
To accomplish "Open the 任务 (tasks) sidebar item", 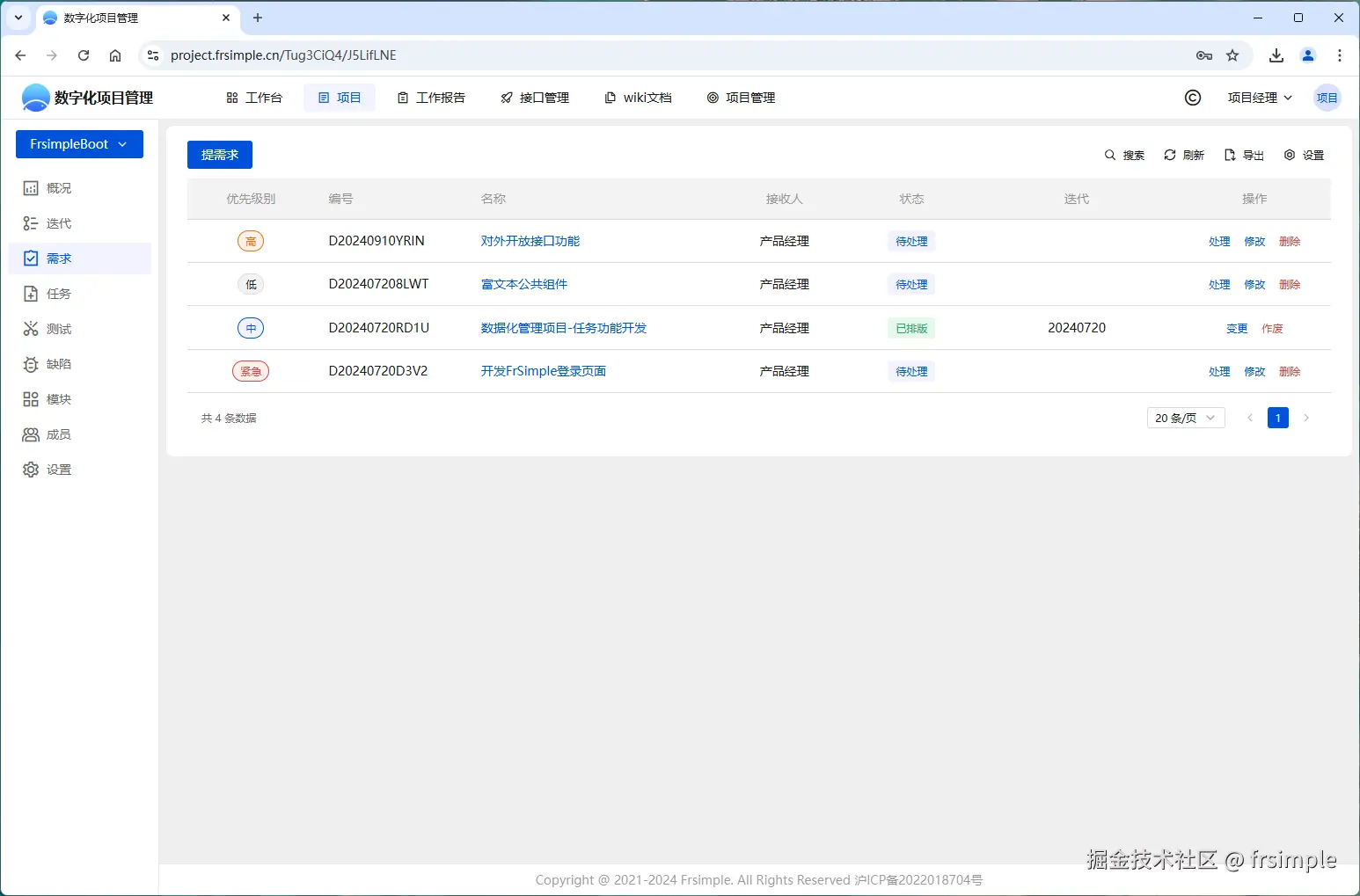I will click(31, 293).
